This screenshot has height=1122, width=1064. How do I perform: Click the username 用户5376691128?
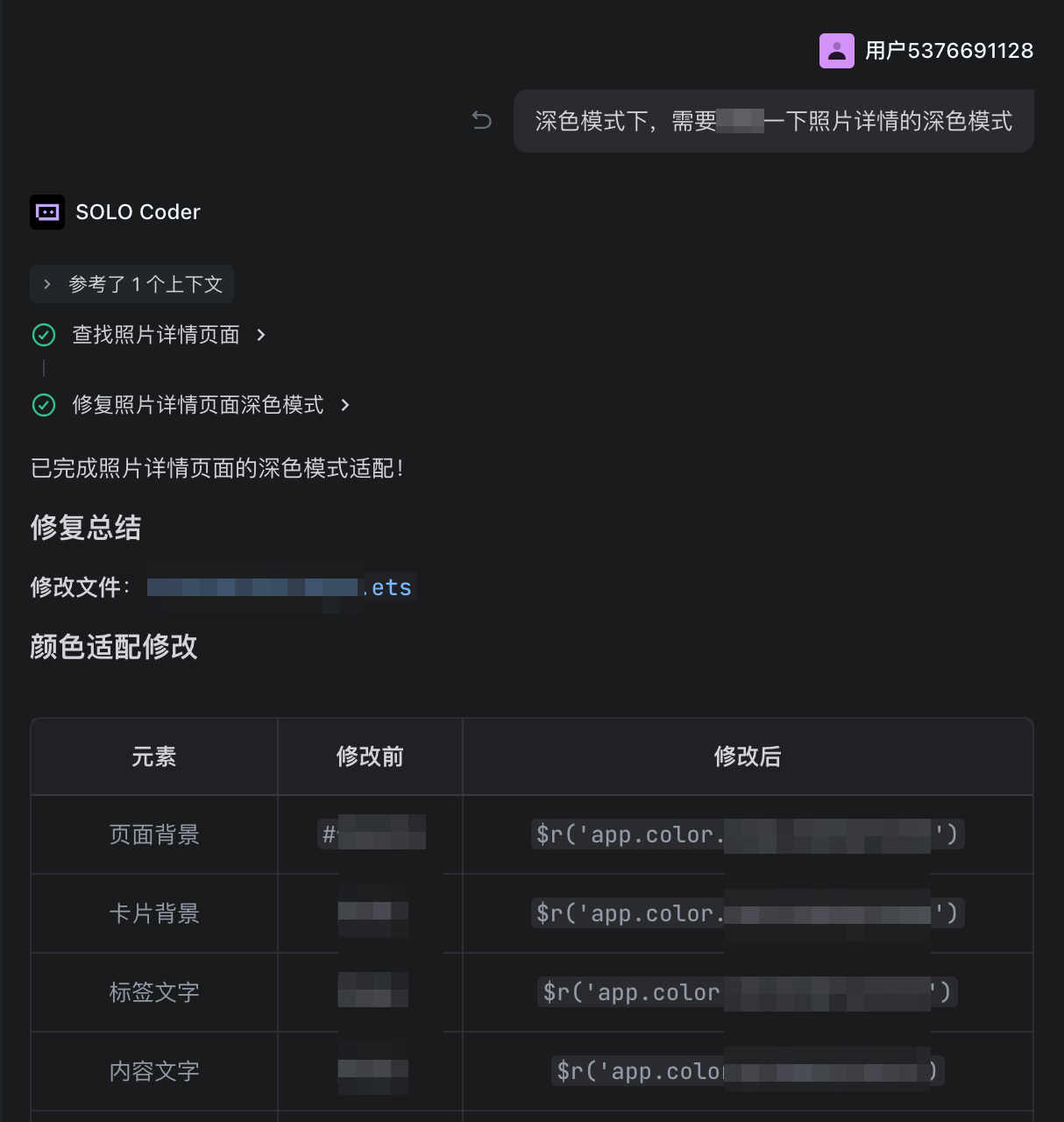point(949,51)
